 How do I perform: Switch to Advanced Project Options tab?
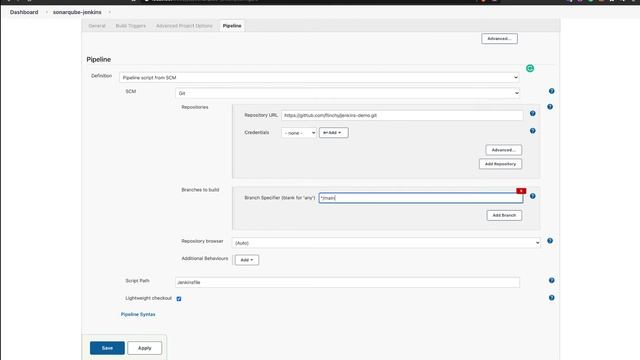pos(184,26)
